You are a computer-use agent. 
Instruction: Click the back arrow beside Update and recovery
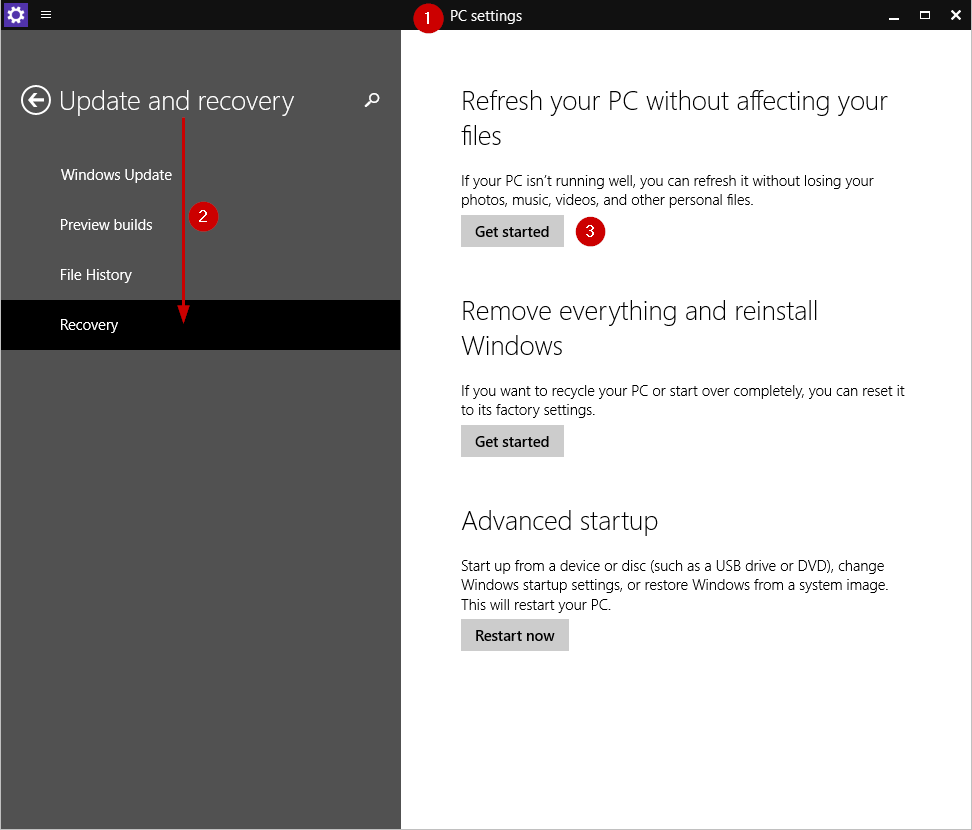35,100
